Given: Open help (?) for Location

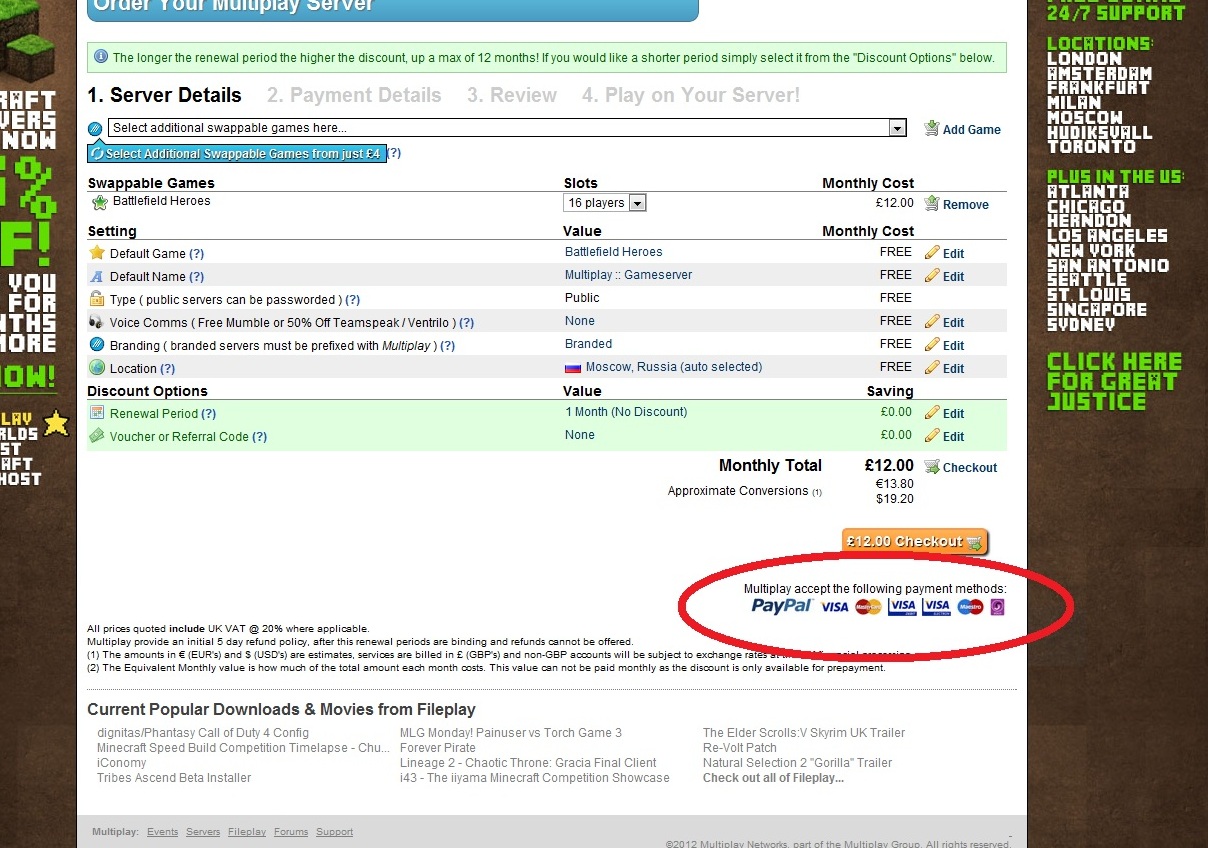Looking at the screenshot, I should (168, 369).
